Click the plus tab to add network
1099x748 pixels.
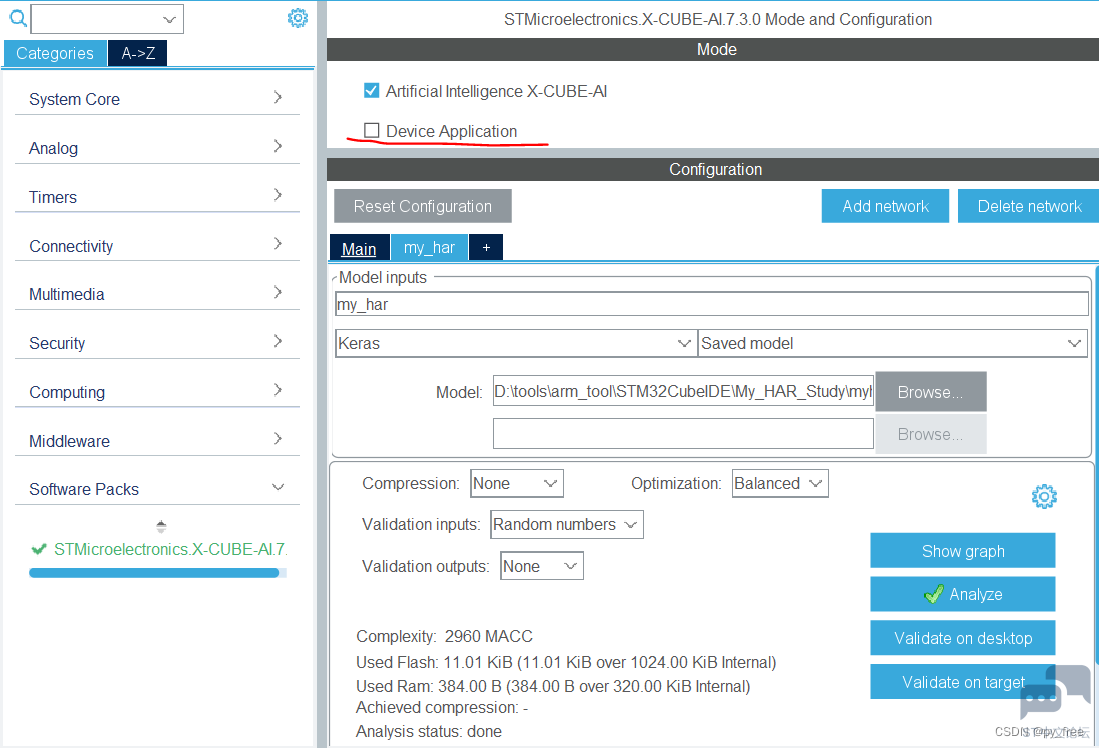[x=486, y=247]
